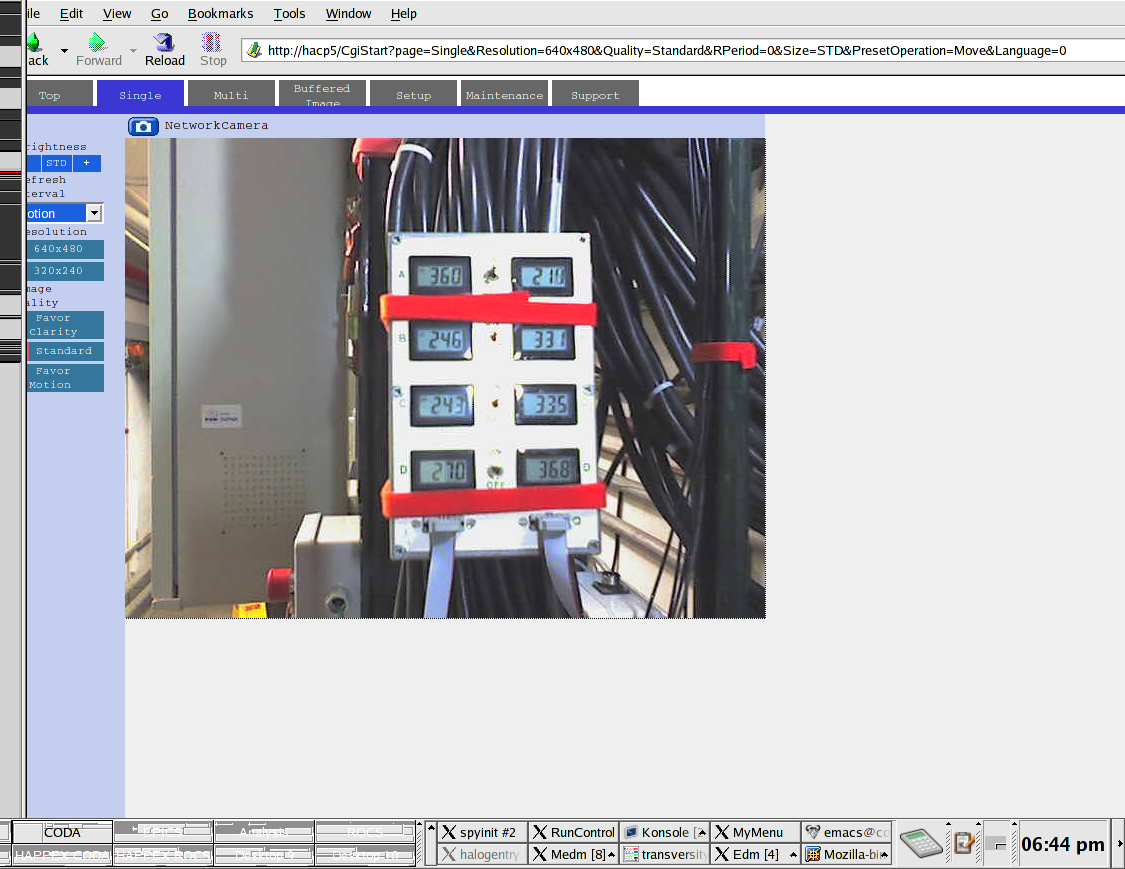The height and width of the screenshot is (869, 1125).
Task: Click the Konsole taskbar entry
Action: click(x=664, y=832)
